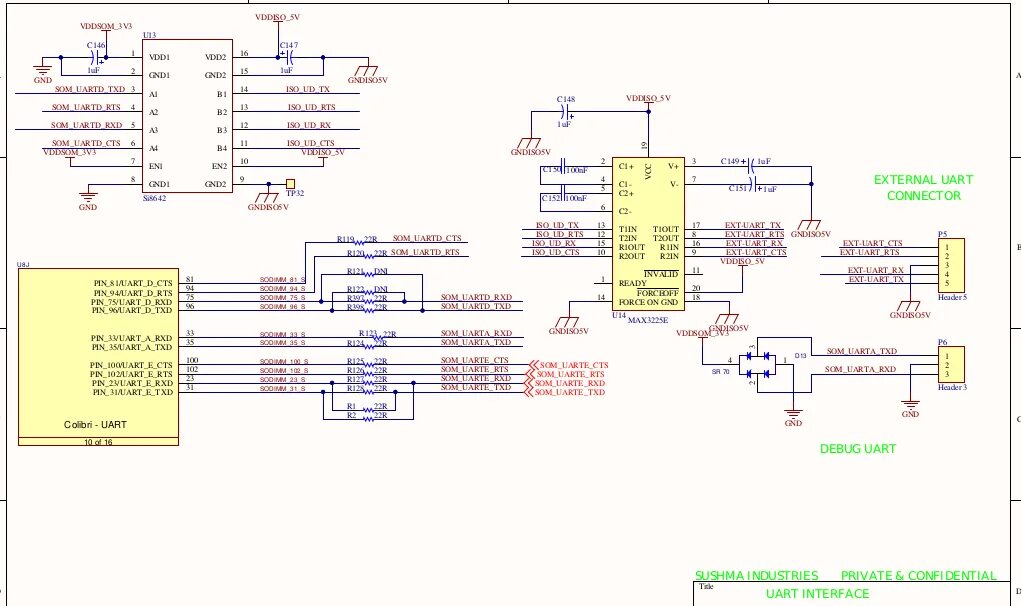Click the red SOM_UARTE_CTS off-sheet port
This screenshot has width=1021, height=606.
[569, 365]
